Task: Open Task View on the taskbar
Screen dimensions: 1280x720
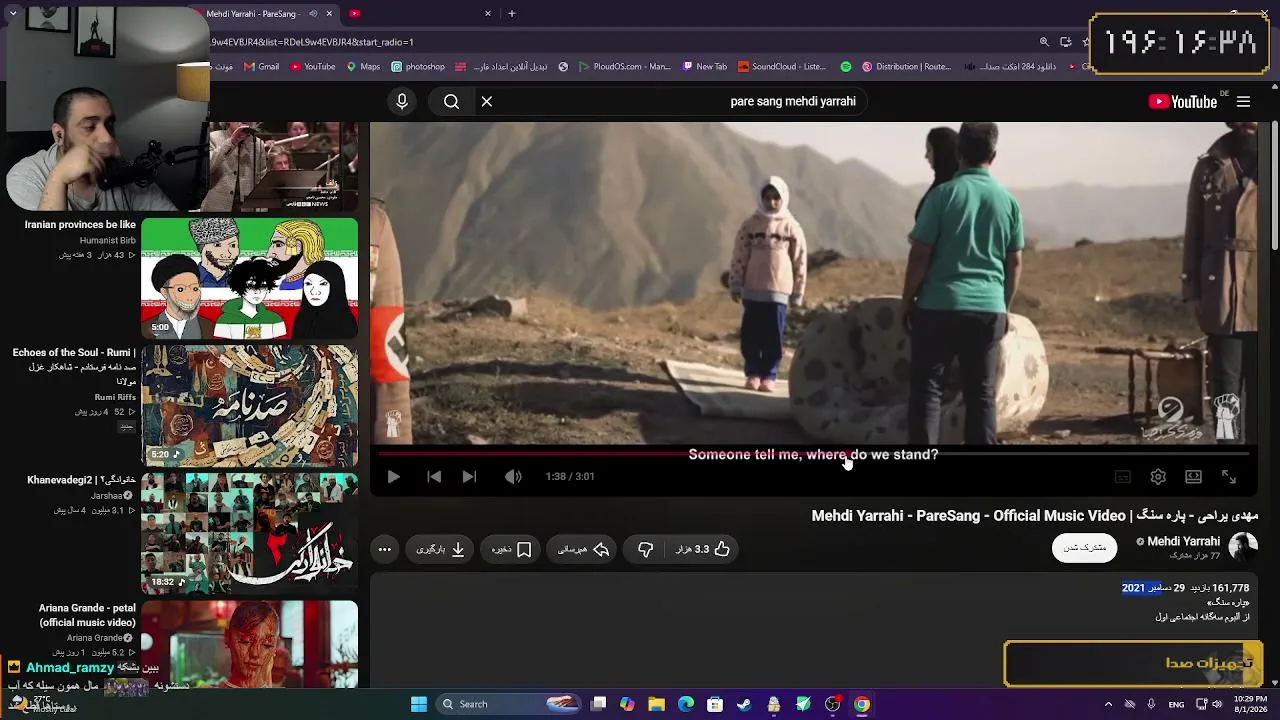Action: [x=598, y=704]
